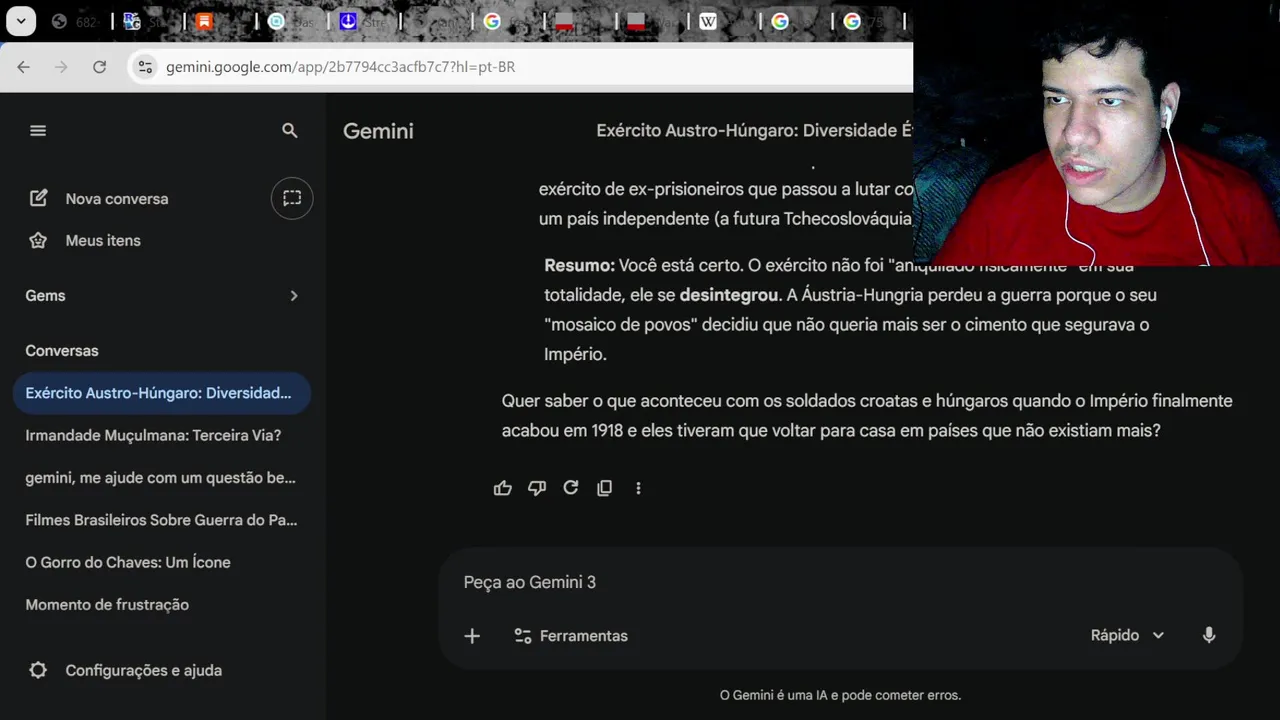Switch to the orange bookmark icon tab
The height and width of the screenshot is (720, 1280).
[x=204, y=21]
